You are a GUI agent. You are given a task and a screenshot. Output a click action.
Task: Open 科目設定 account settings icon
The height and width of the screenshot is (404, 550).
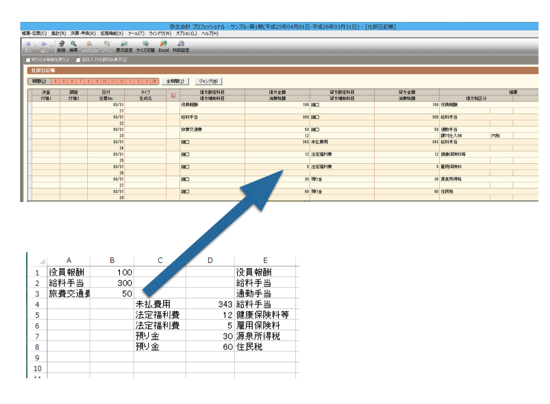[x=181, y=44]
